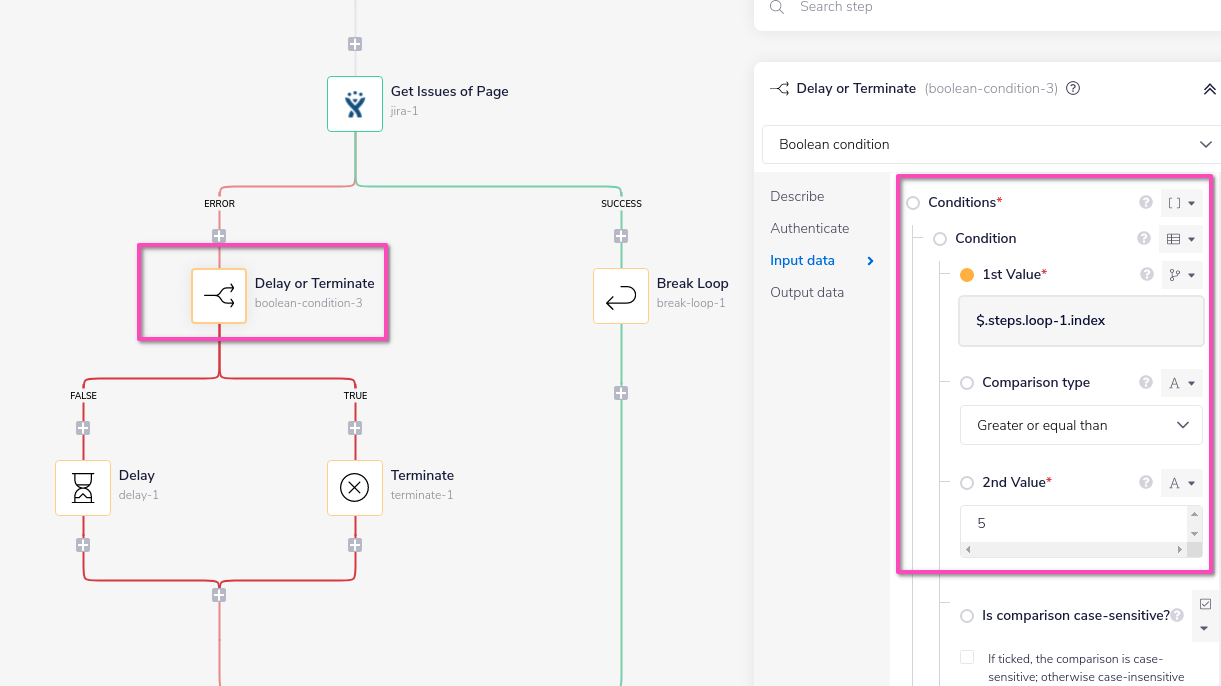
Task: Switch to the Describe tab
Action: [797, 196]
